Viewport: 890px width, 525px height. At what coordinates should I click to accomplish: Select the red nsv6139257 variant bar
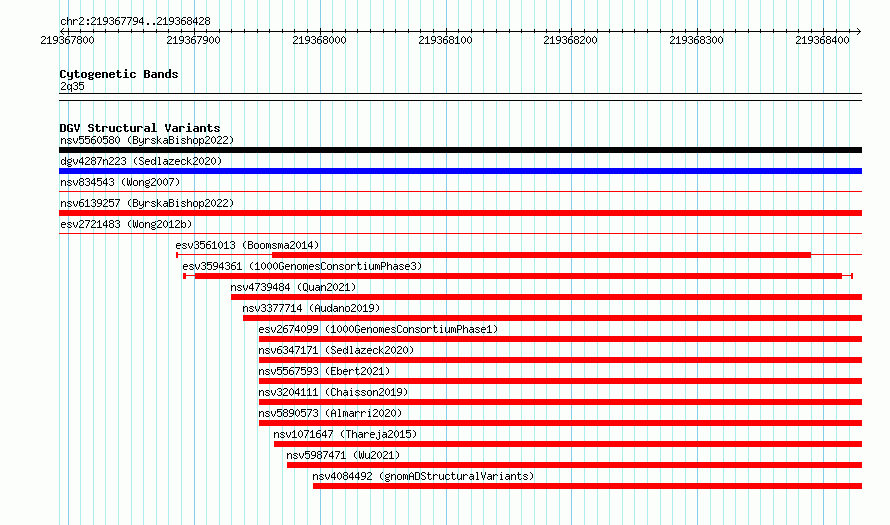pyautogui.click(x=460, y=213)
